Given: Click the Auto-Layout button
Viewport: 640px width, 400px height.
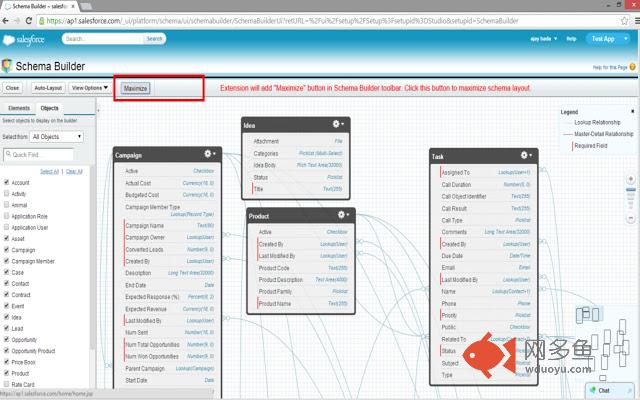Looking at the screenshot, I should tap(48, 88).
